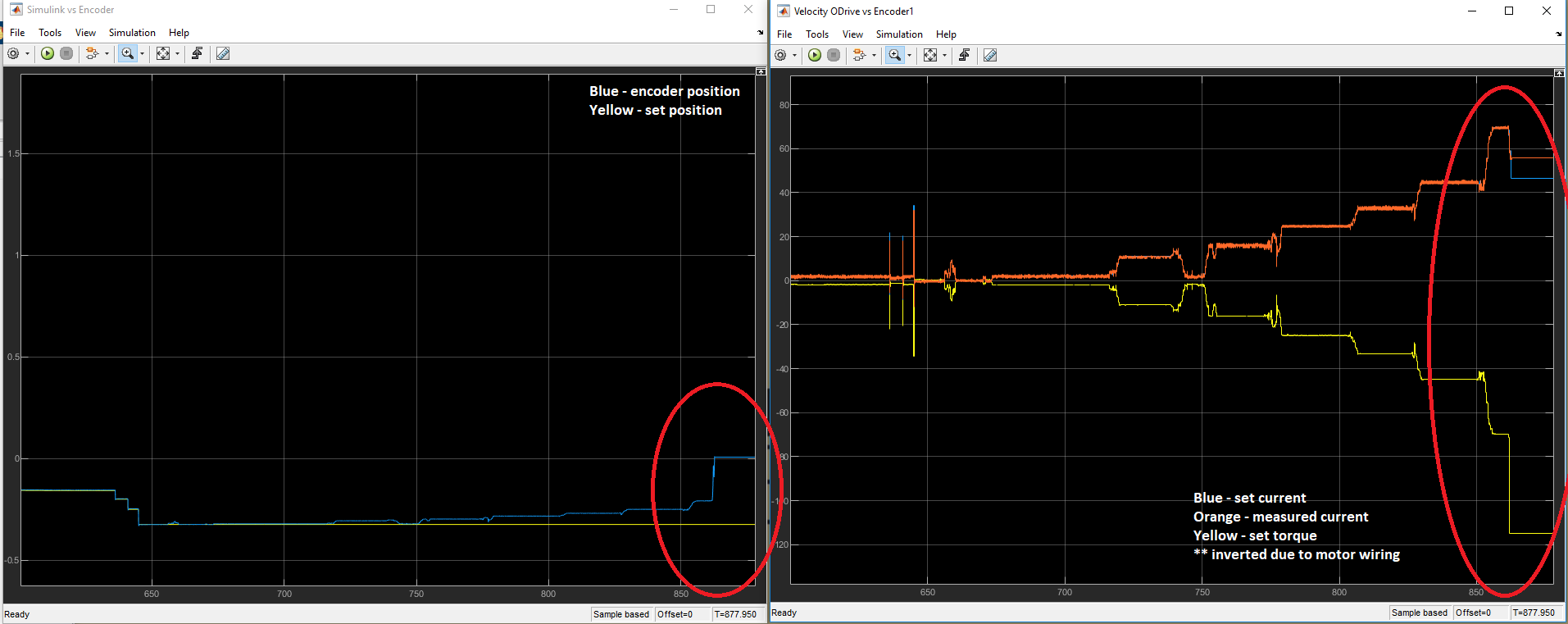The width and height of the screenshot is (1568, 624).
Task: Click 'Ready' status in Velocity ODrive window
Action: (784, 613)
